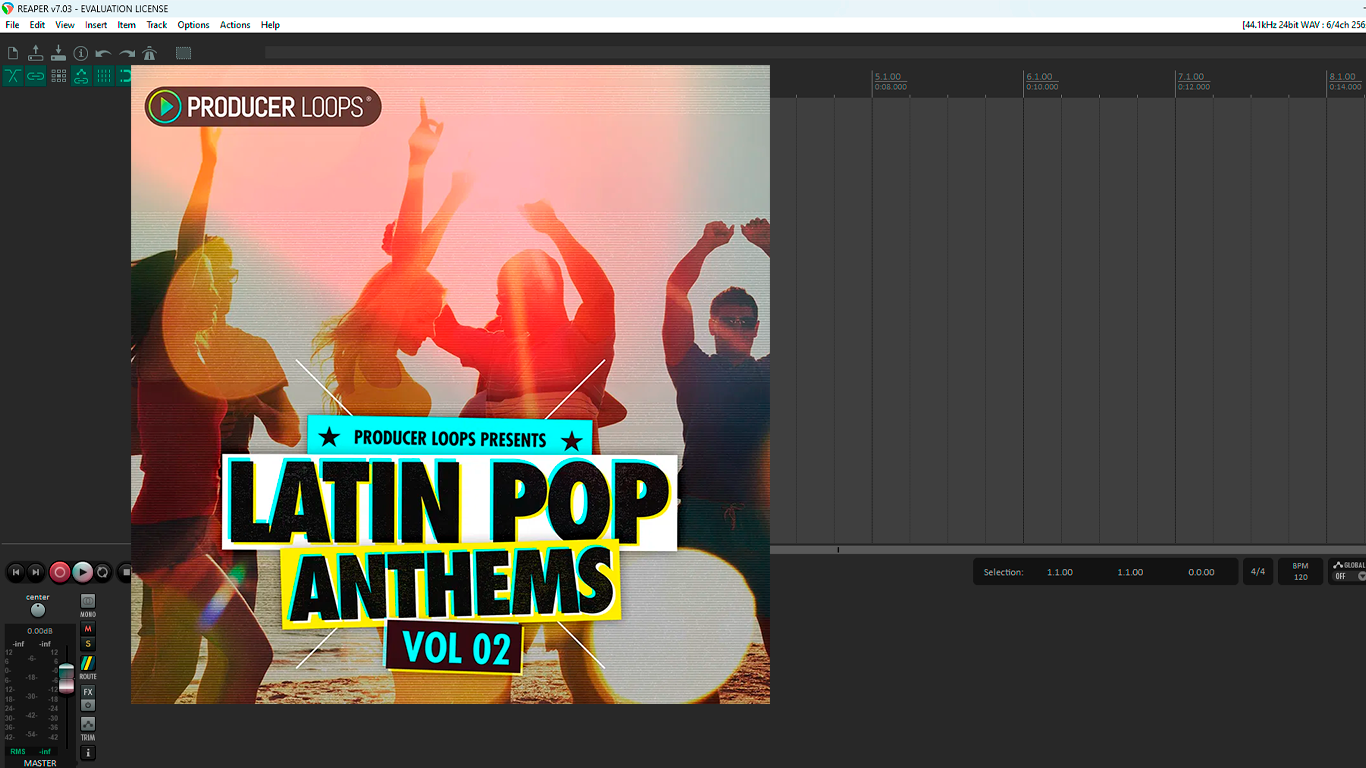Open the Help menu
Screen dimensions: 1366x768
tap(270, 25)
